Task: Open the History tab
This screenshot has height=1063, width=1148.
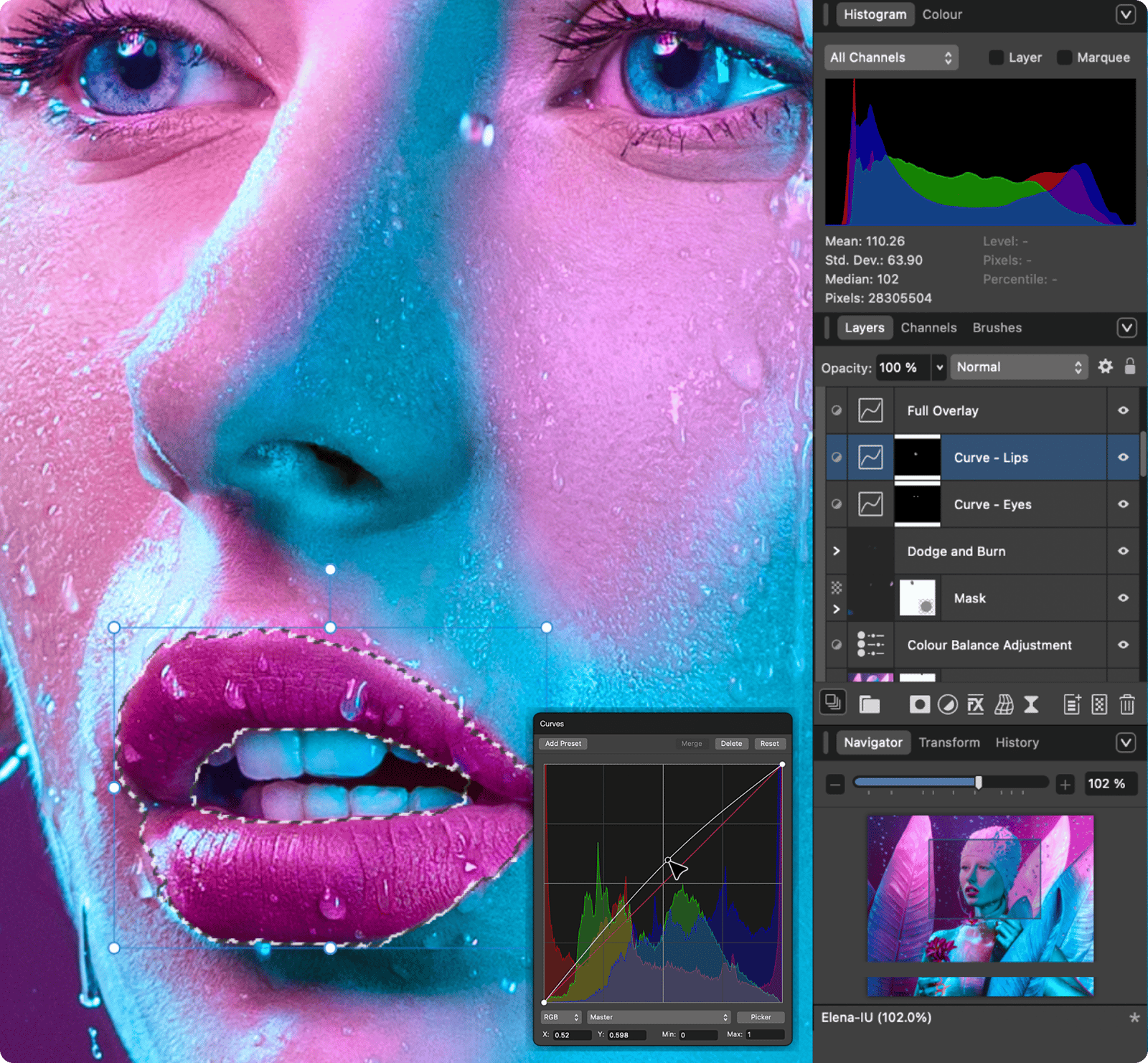Action: point(1017,742)
